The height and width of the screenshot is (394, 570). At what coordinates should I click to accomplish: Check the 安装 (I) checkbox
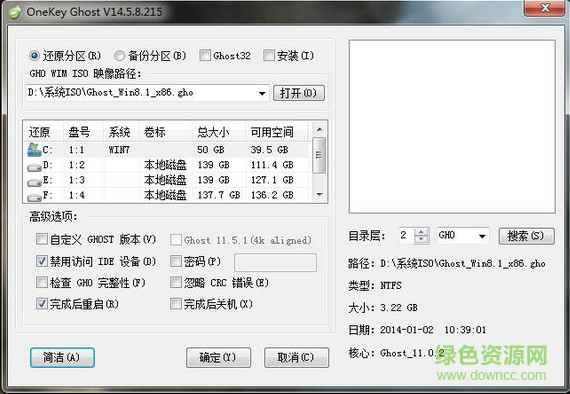pos(269,55)
